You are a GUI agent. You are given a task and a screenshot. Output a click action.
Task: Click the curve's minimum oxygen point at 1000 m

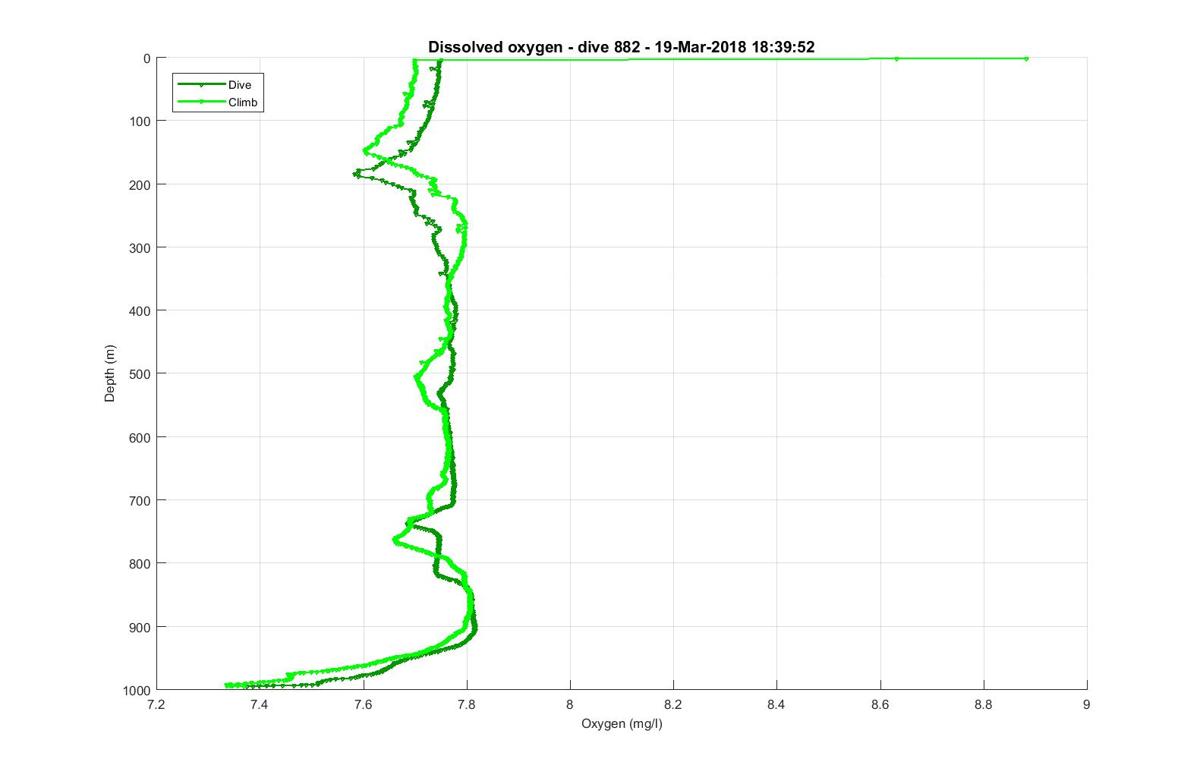(228, 685)
